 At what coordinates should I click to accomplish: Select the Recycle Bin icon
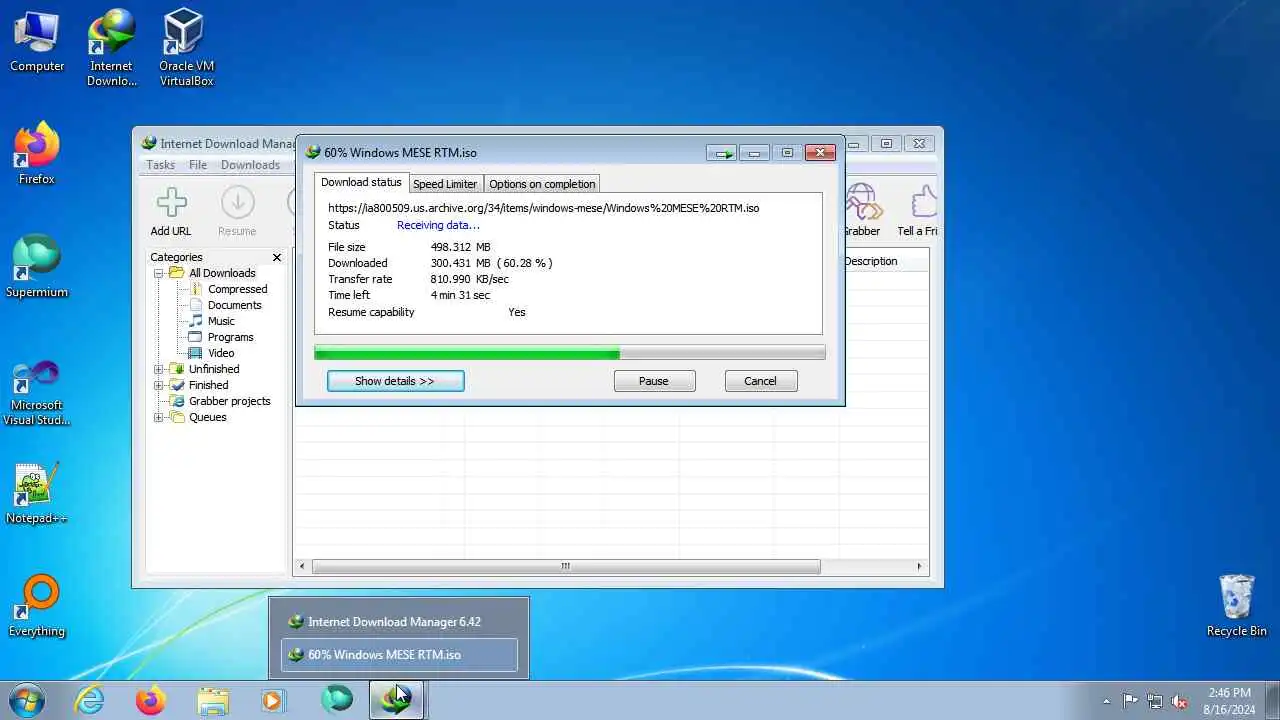pos(1237,606)
